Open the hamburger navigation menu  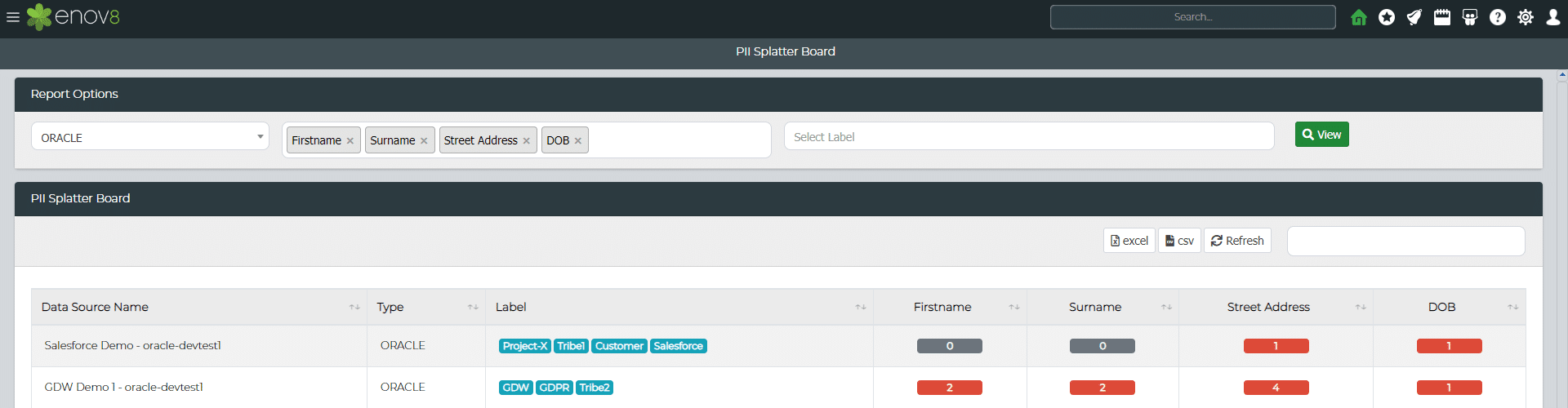point(13,17)
